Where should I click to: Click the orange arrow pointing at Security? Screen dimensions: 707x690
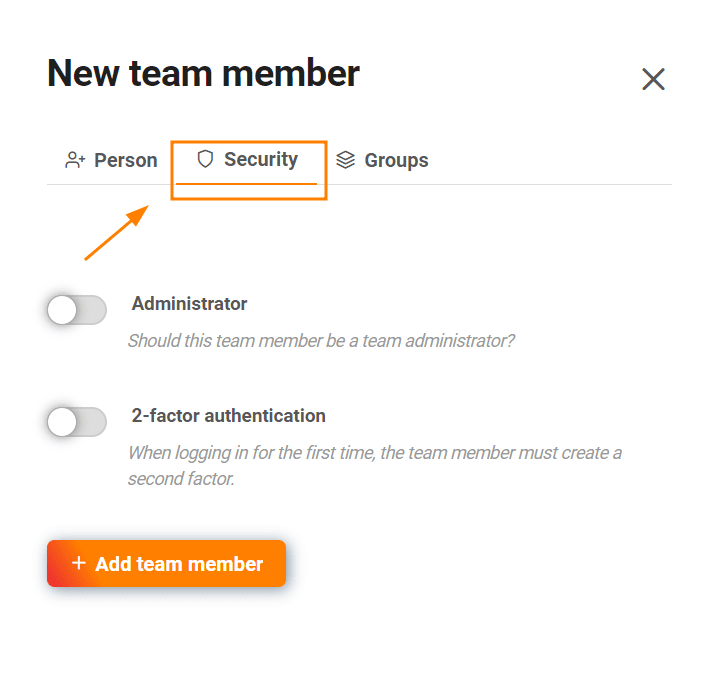116,234
